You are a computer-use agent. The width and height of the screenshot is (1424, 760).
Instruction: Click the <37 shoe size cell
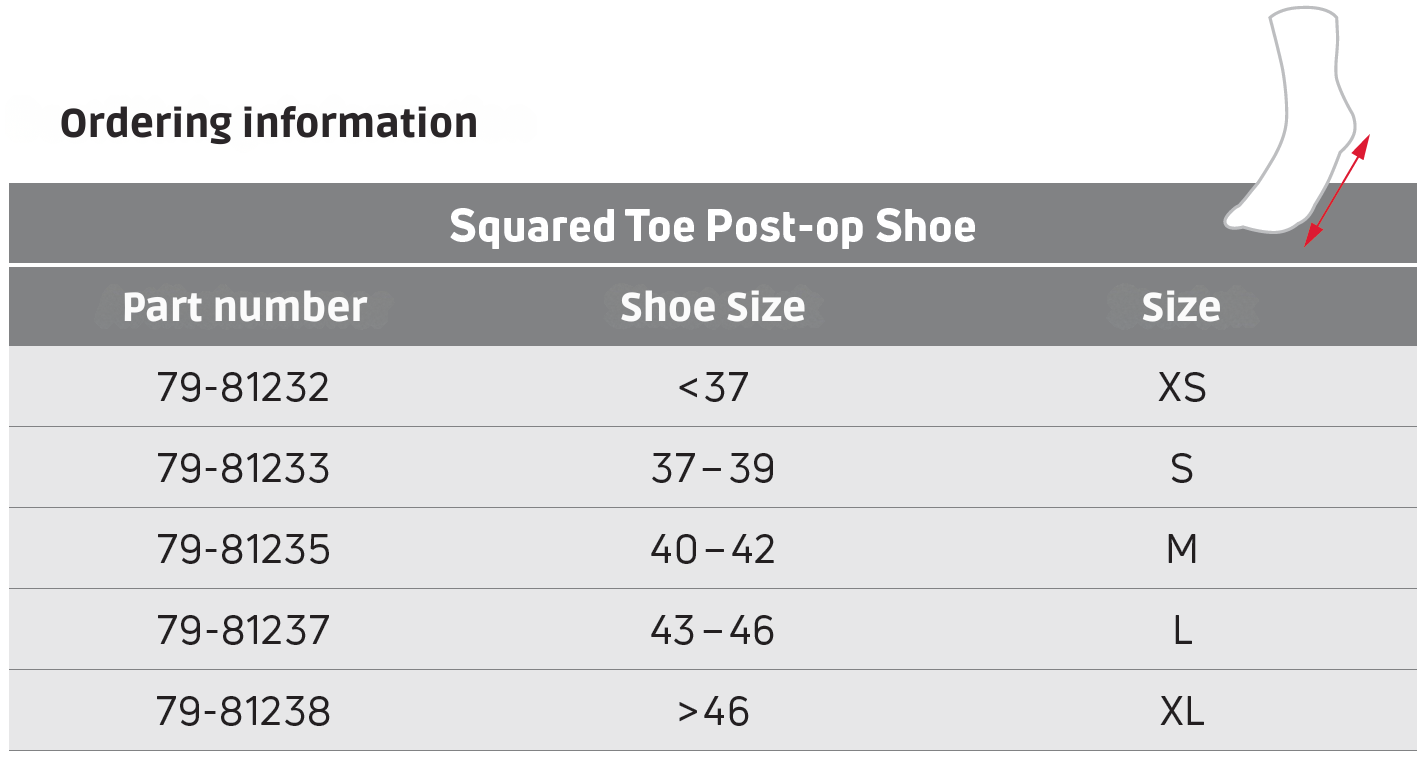tap(712, 387)
